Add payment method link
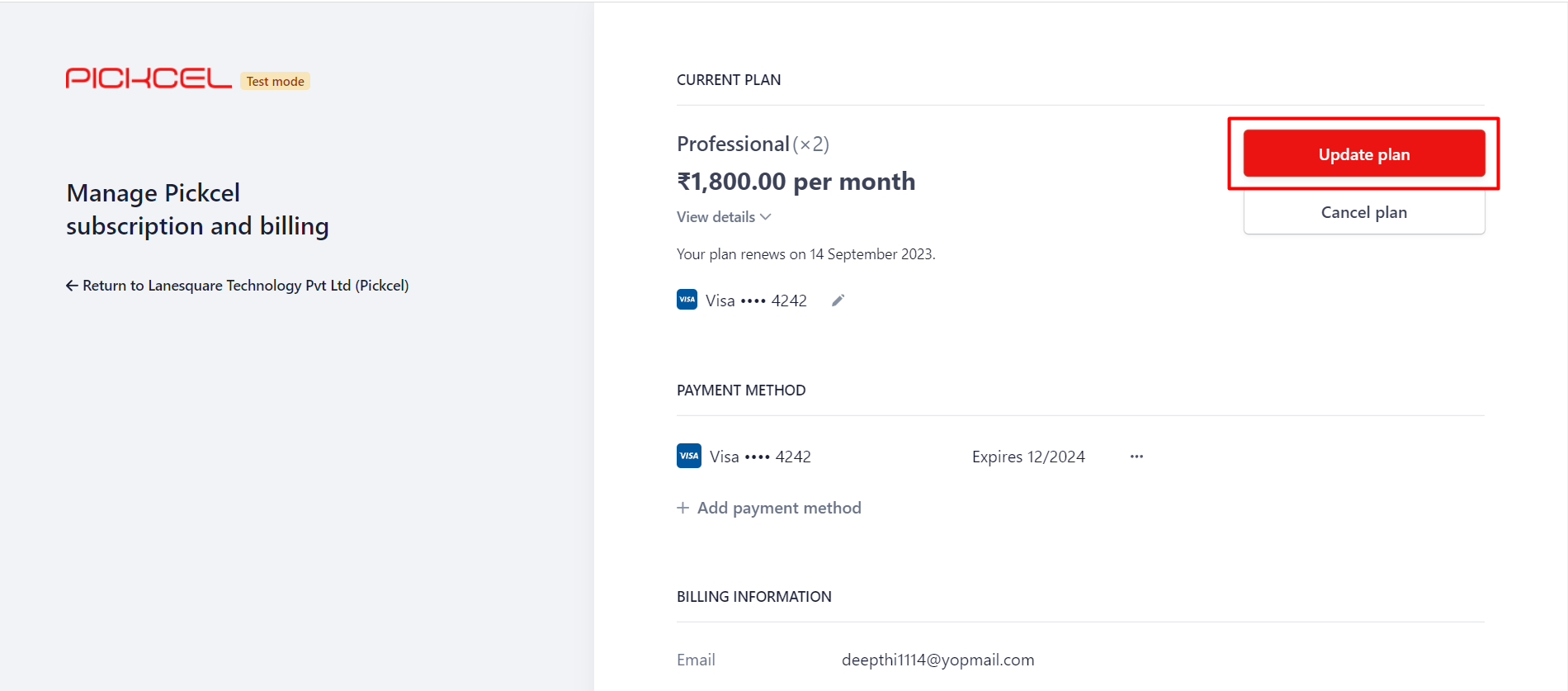This screenshot has width=1568, height=691. click(769, 508)
